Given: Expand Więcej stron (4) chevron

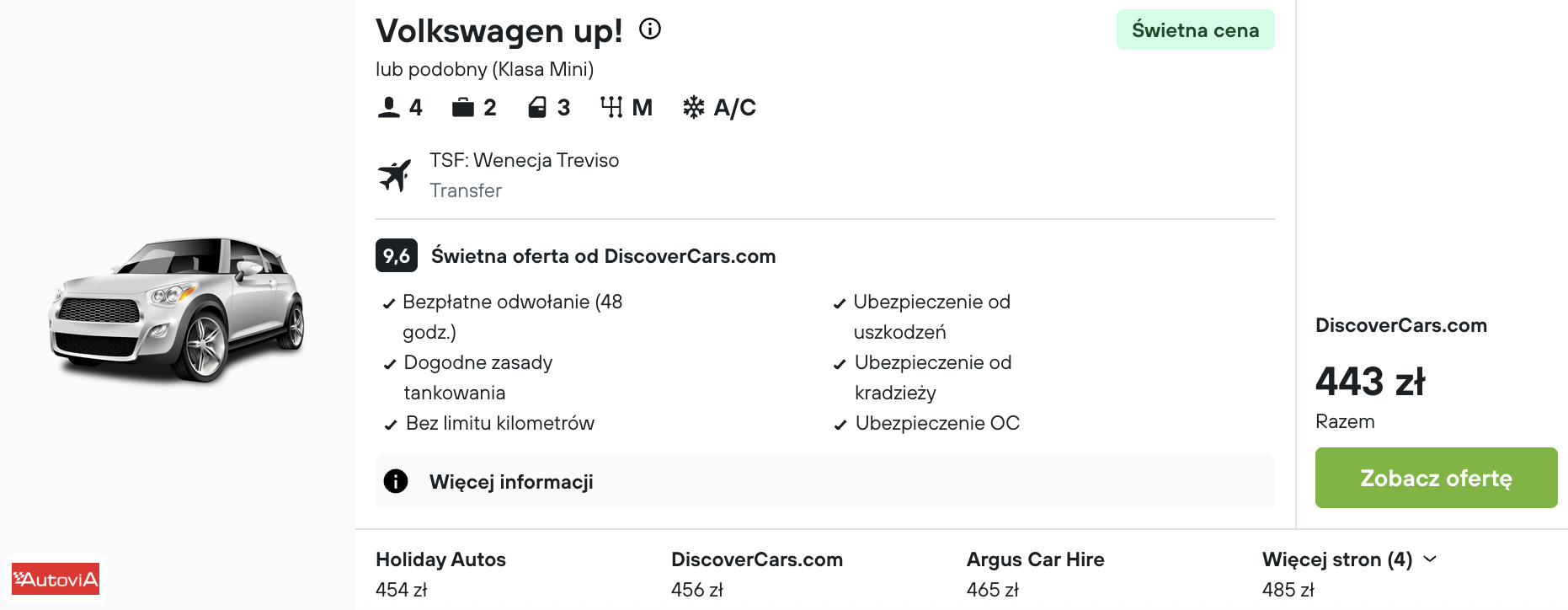Looking at the screenshot, I should click(1430, 559).
